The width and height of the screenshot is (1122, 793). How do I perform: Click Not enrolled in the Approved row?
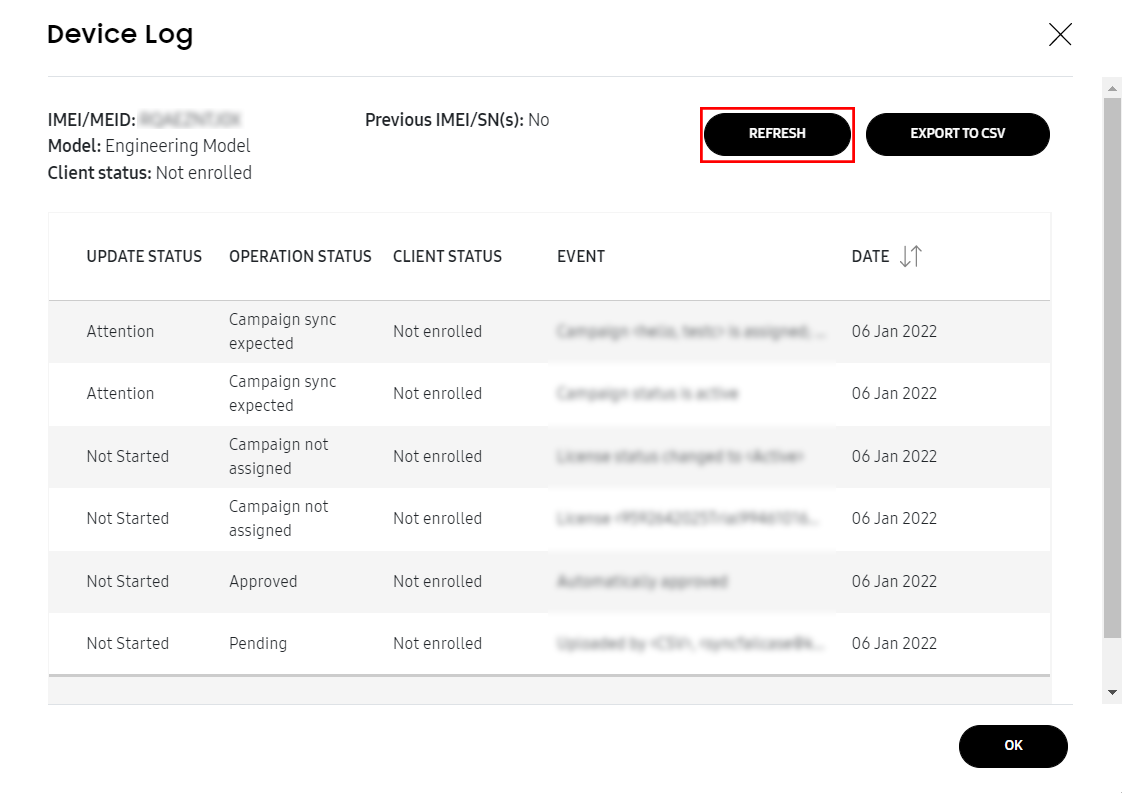[x=437, y=581]
